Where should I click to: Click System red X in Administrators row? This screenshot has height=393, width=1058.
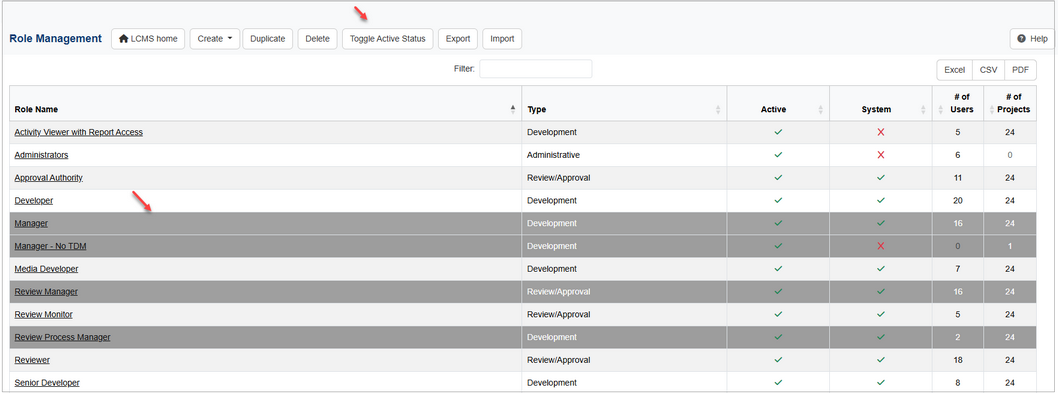(x=881, y=155)
